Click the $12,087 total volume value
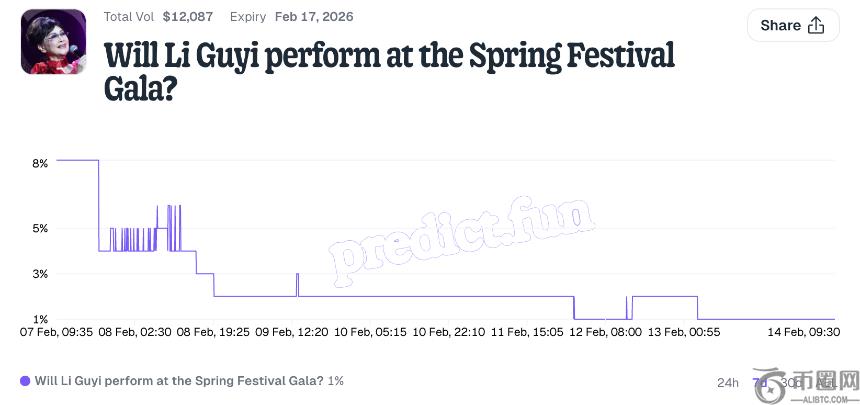The image size is (860, 405). (181, 17)
